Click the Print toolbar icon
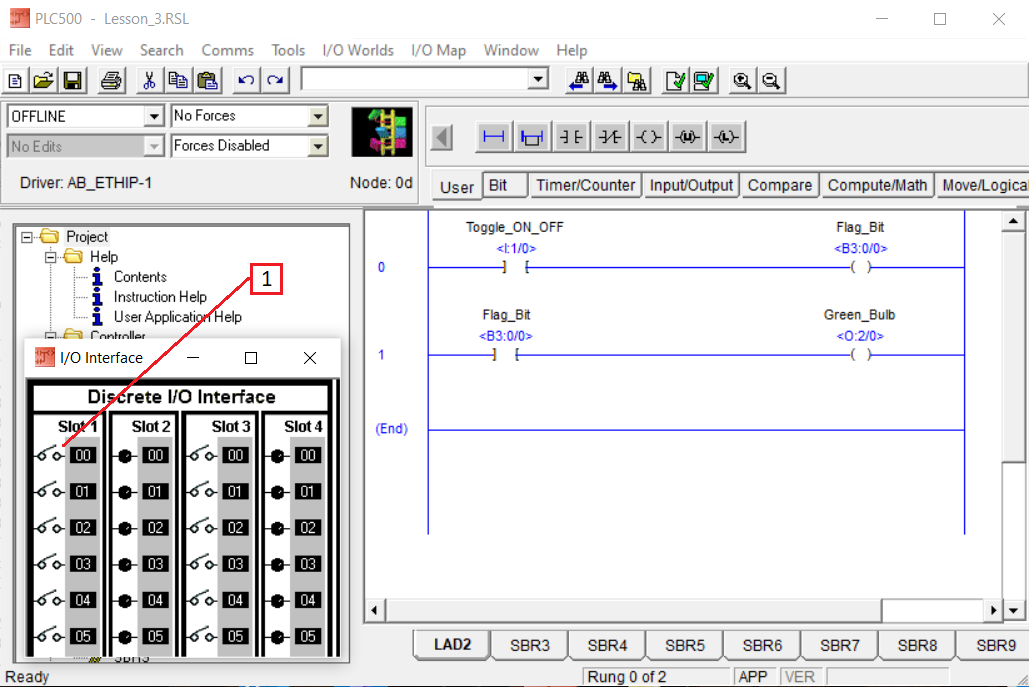This screenshot has width=1029, height=687. click(x=111, y=81)
